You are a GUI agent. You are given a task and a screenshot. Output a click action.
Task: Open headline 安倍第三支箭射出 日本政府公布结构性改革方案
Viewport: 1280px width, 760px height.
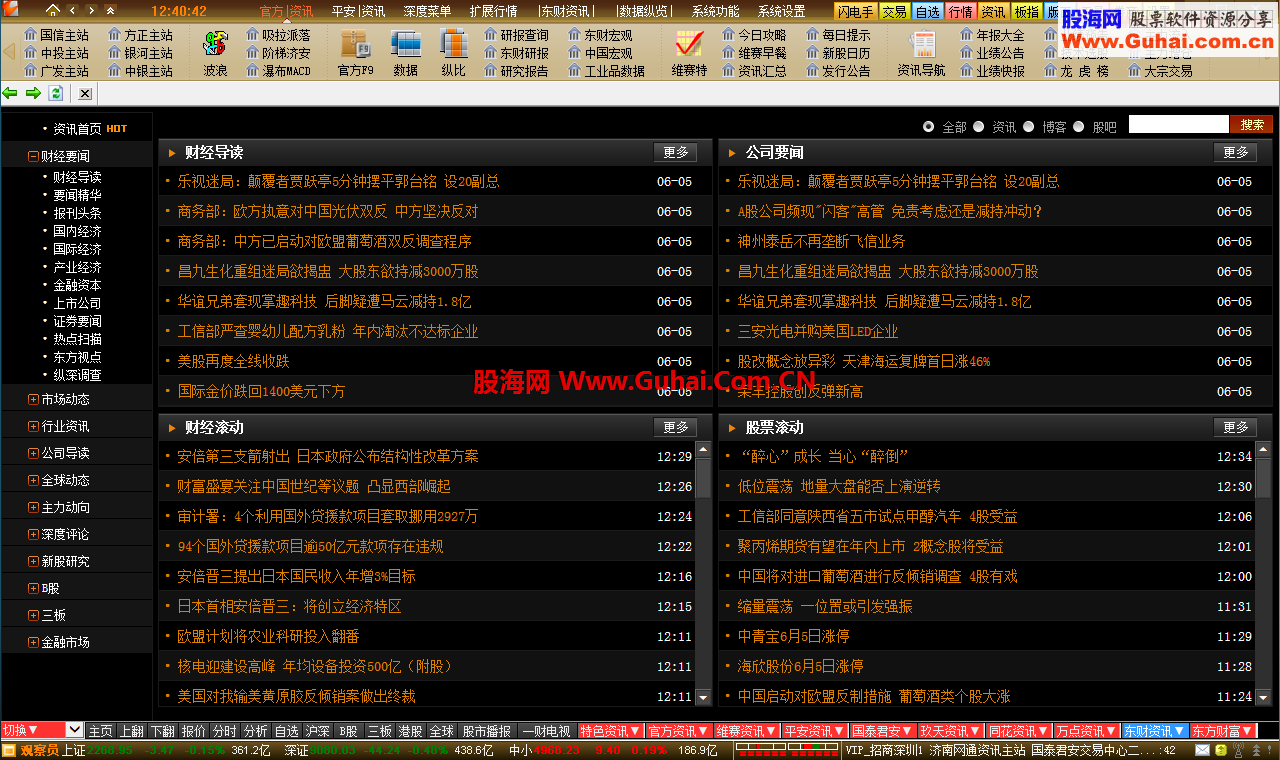tap(328, 456)
